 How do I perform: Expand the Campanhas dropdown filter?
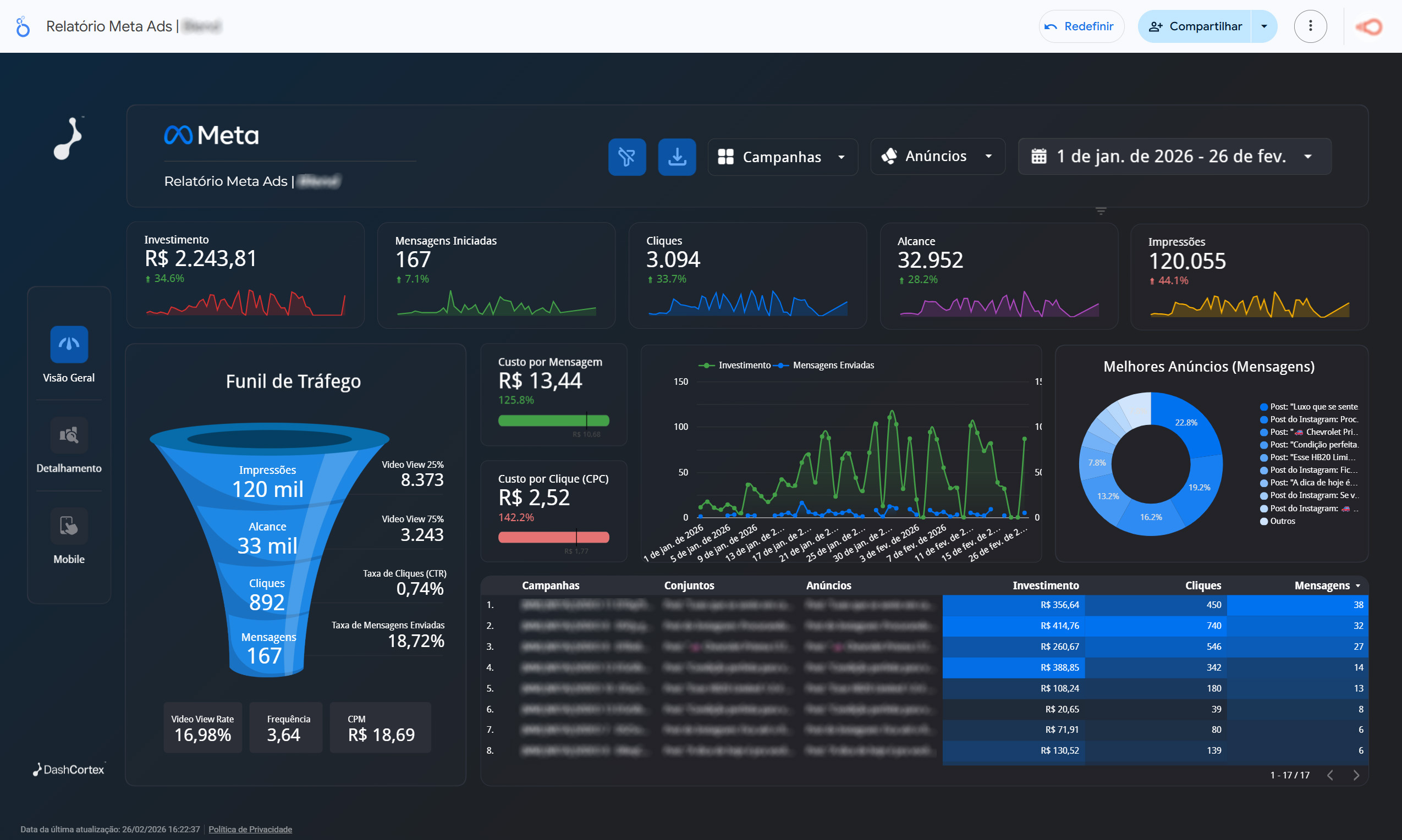click(782, 157)
